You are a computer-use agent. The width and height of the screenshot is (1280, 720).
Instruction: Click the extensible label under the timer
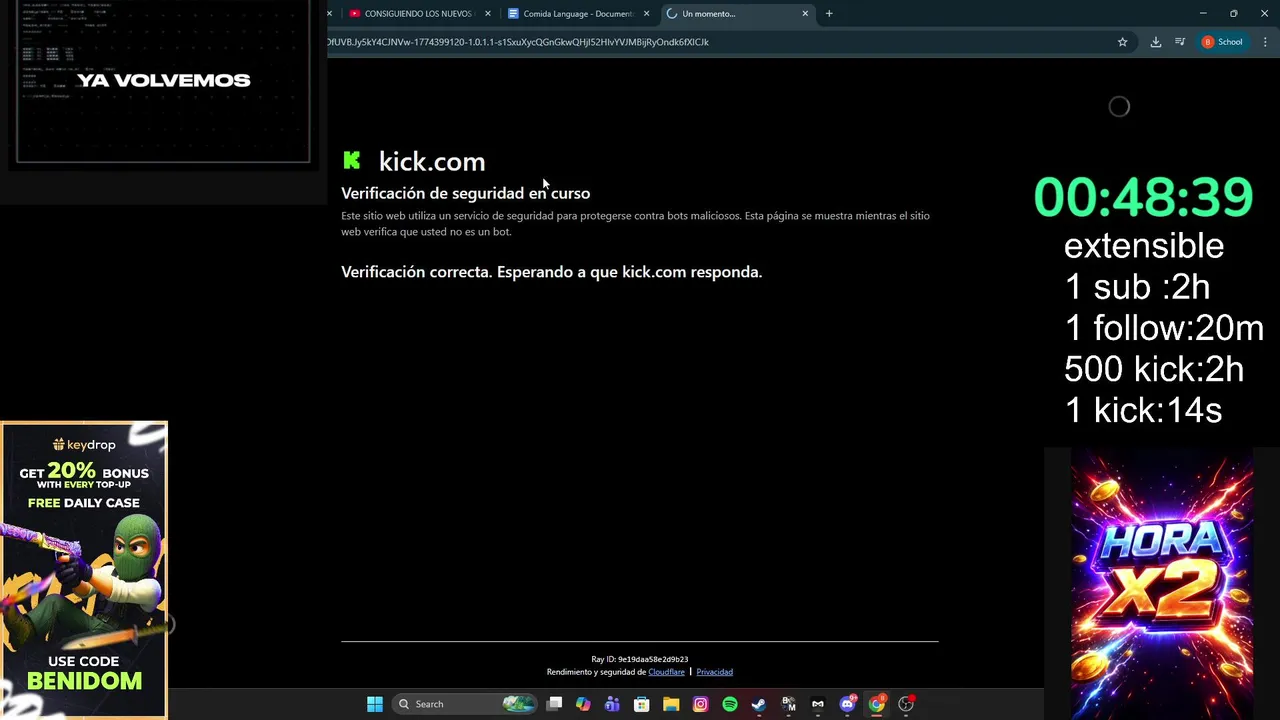1144,246
